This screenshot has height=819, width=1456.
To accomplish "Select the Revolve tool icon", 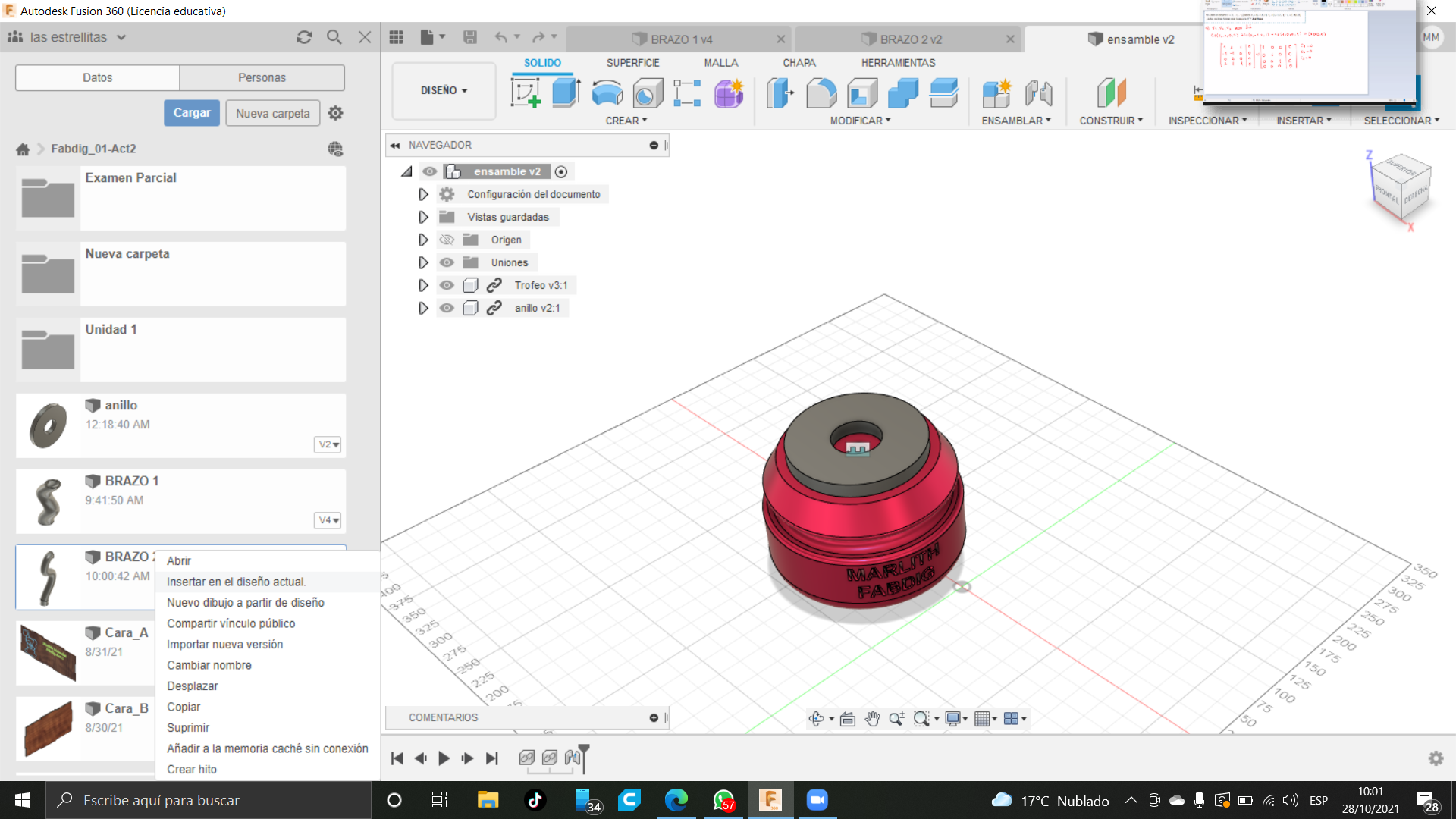I will (607, 93).
